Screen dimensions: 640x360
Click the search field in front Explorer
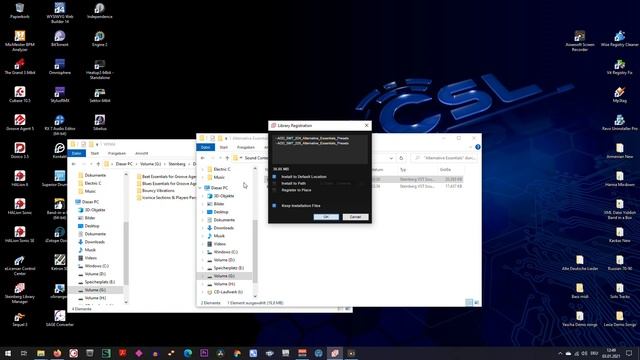pos(445,158)
